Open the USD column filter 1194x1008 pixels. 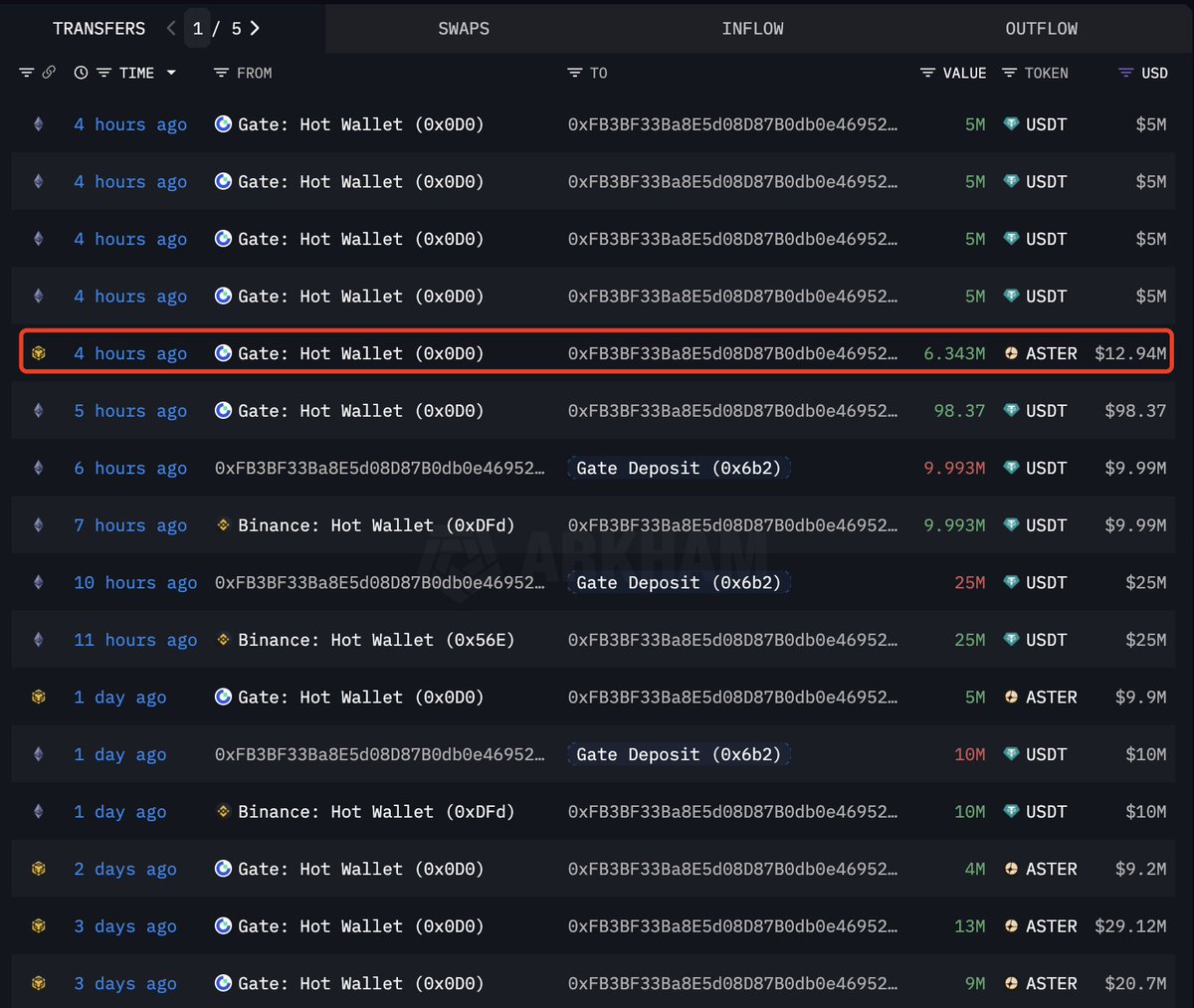coord(1126,73)
